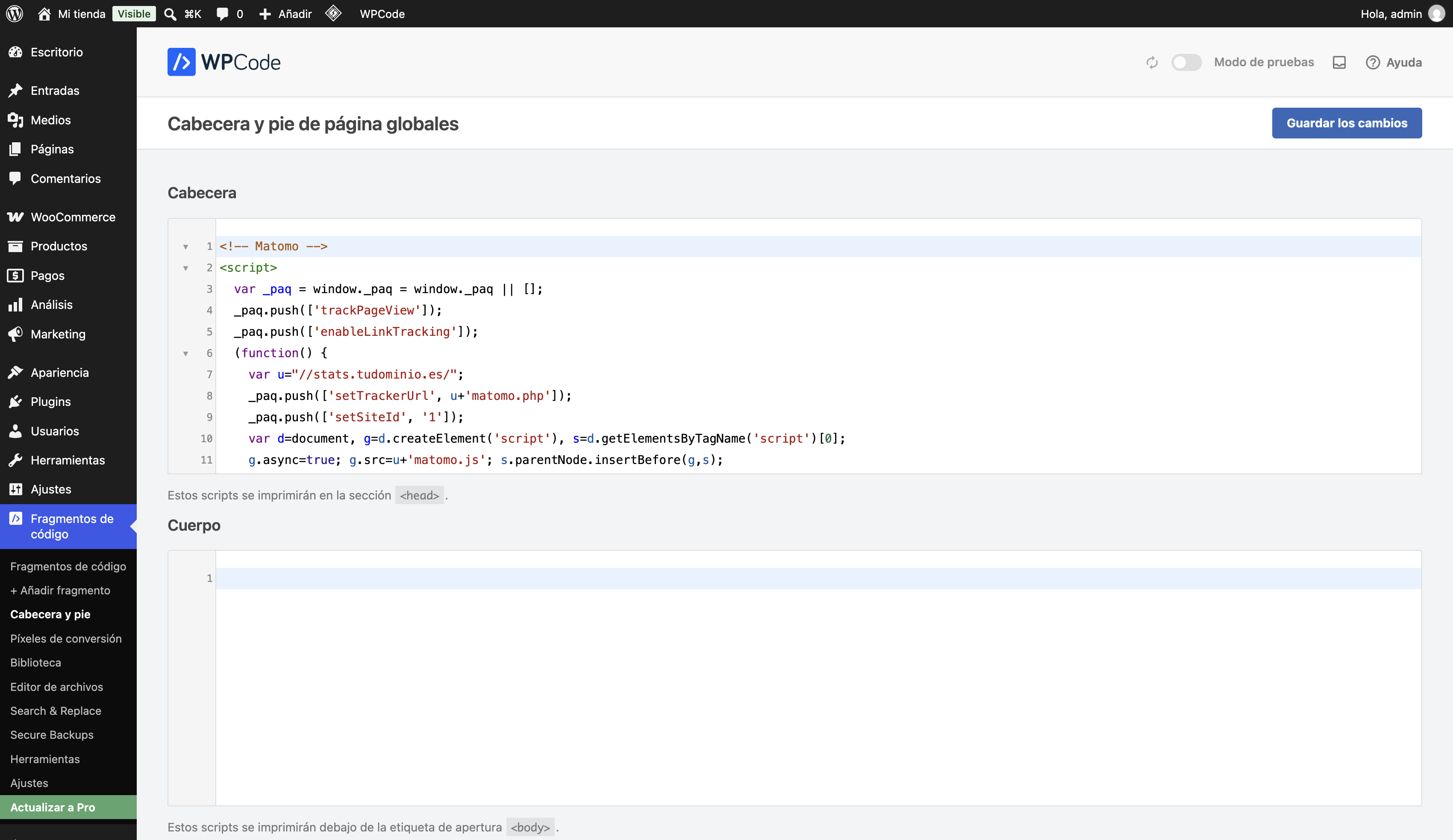Collapse the Matomo comment fold arrow on line 1
The height and width of the screenshot is (840, 1453).
coord(185,247)
